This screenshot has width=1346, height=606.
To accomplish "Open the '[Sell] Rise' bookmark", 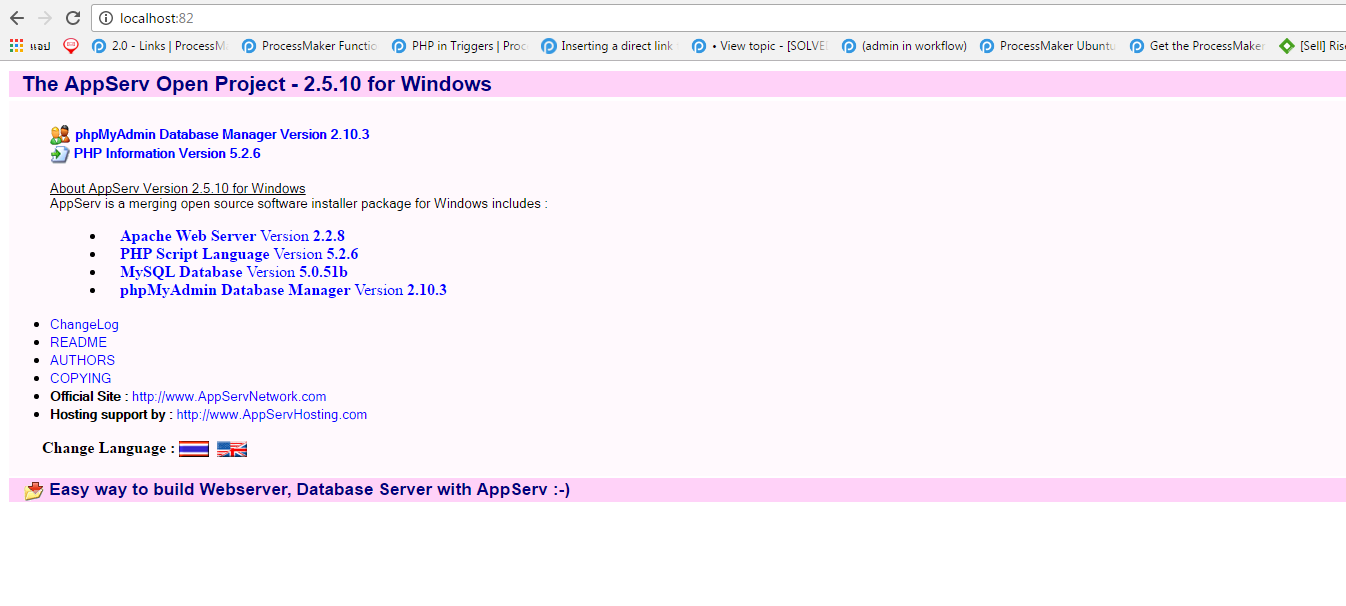I will [1313, 46].
